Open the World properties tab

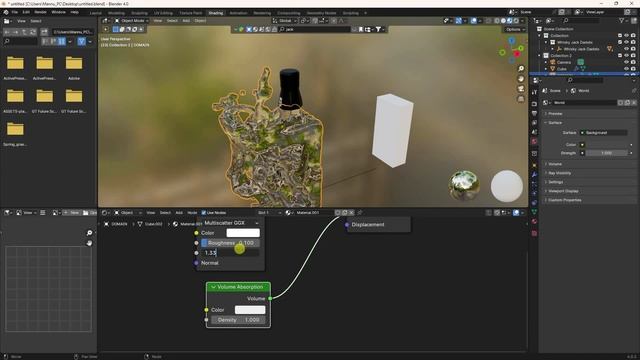click(x=534, y=142)
